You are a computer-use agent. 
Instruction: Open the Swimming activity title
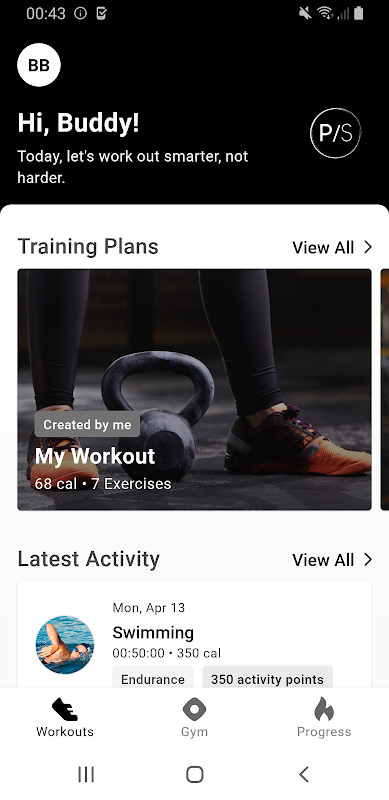153,633
